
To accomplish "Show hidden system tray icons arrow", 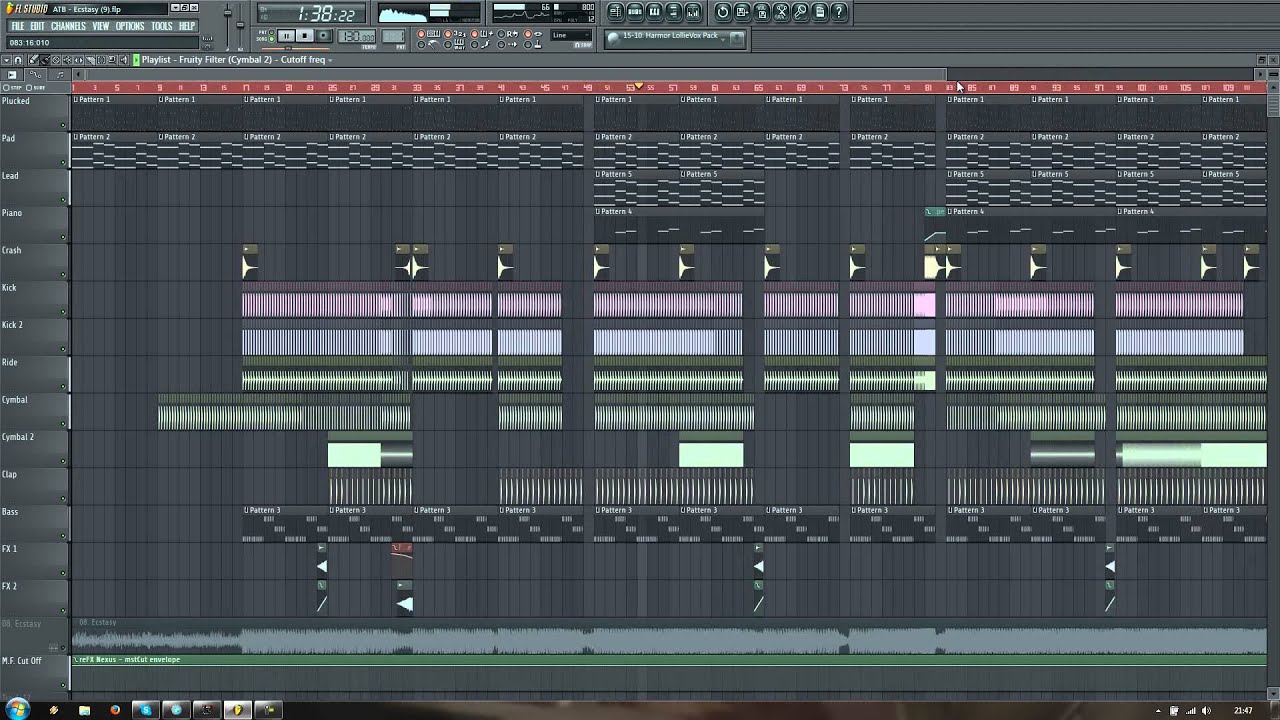I will click(x=1158, y=711).
